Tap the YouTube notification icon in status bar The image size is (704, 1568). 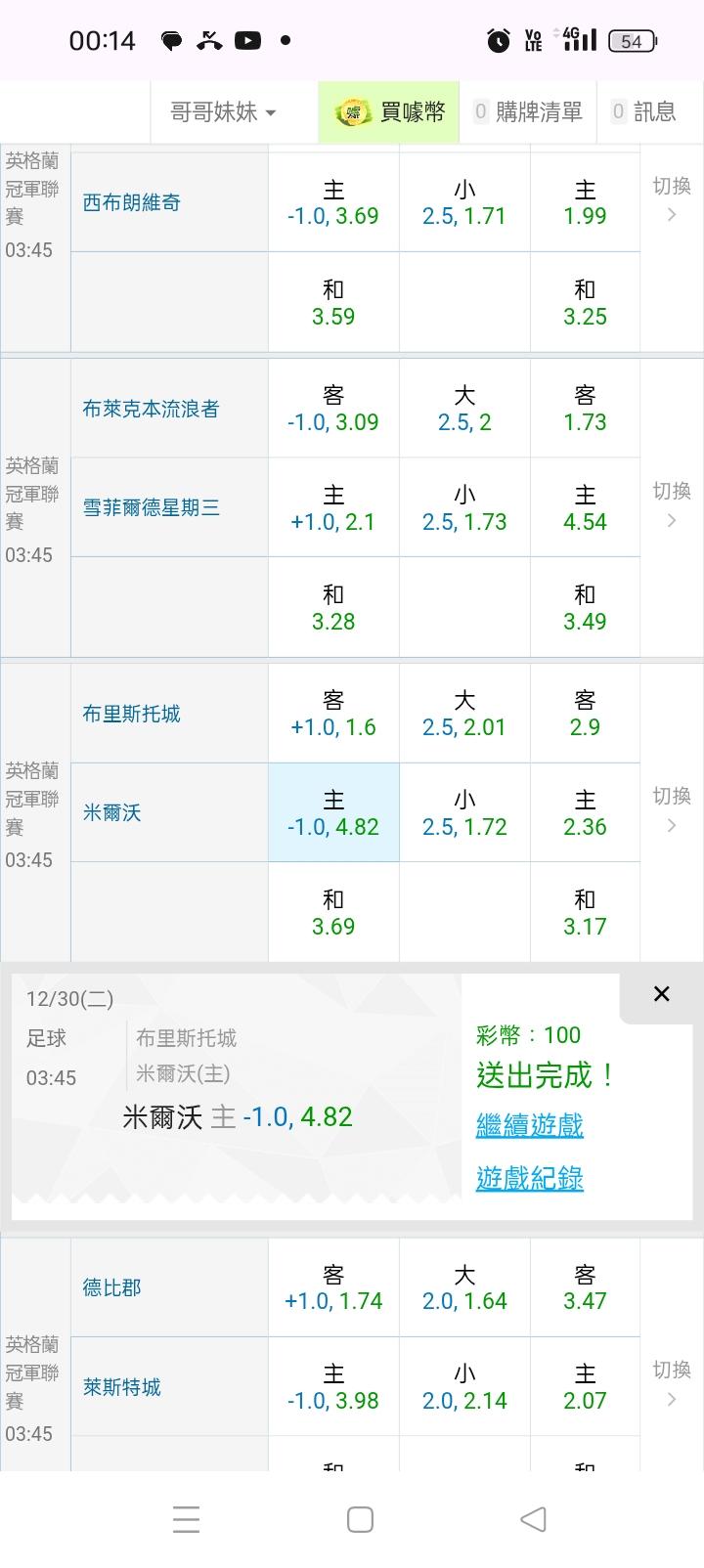247,40
